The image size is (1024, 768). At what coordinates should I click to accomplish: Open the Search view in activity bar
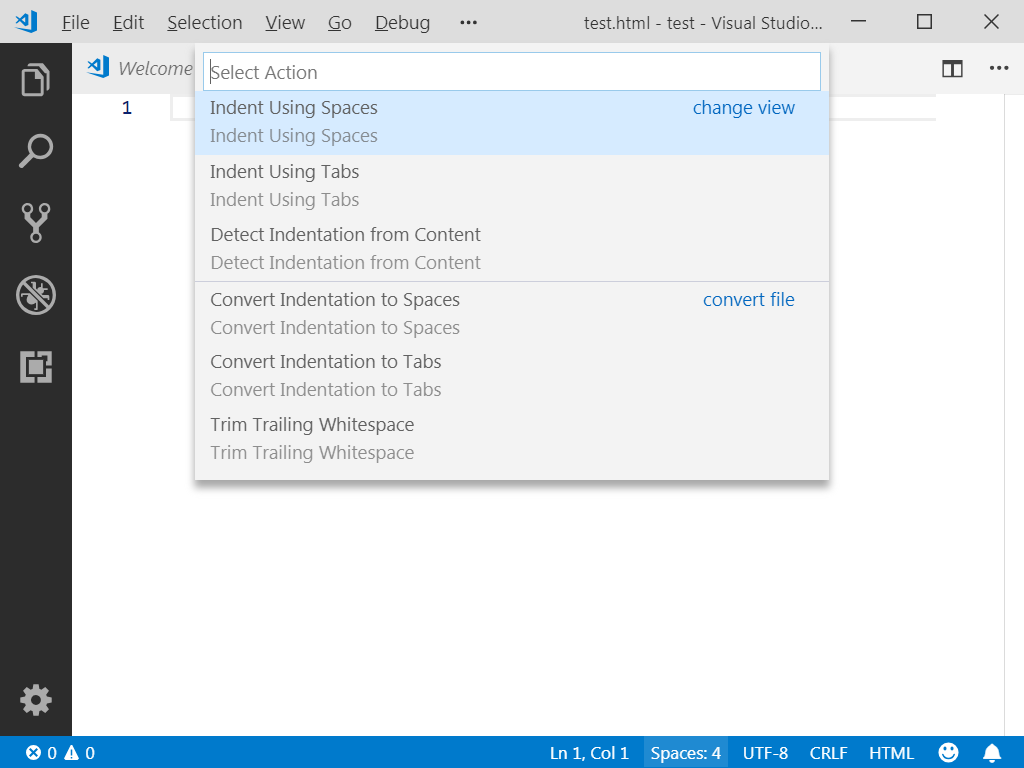35,151
